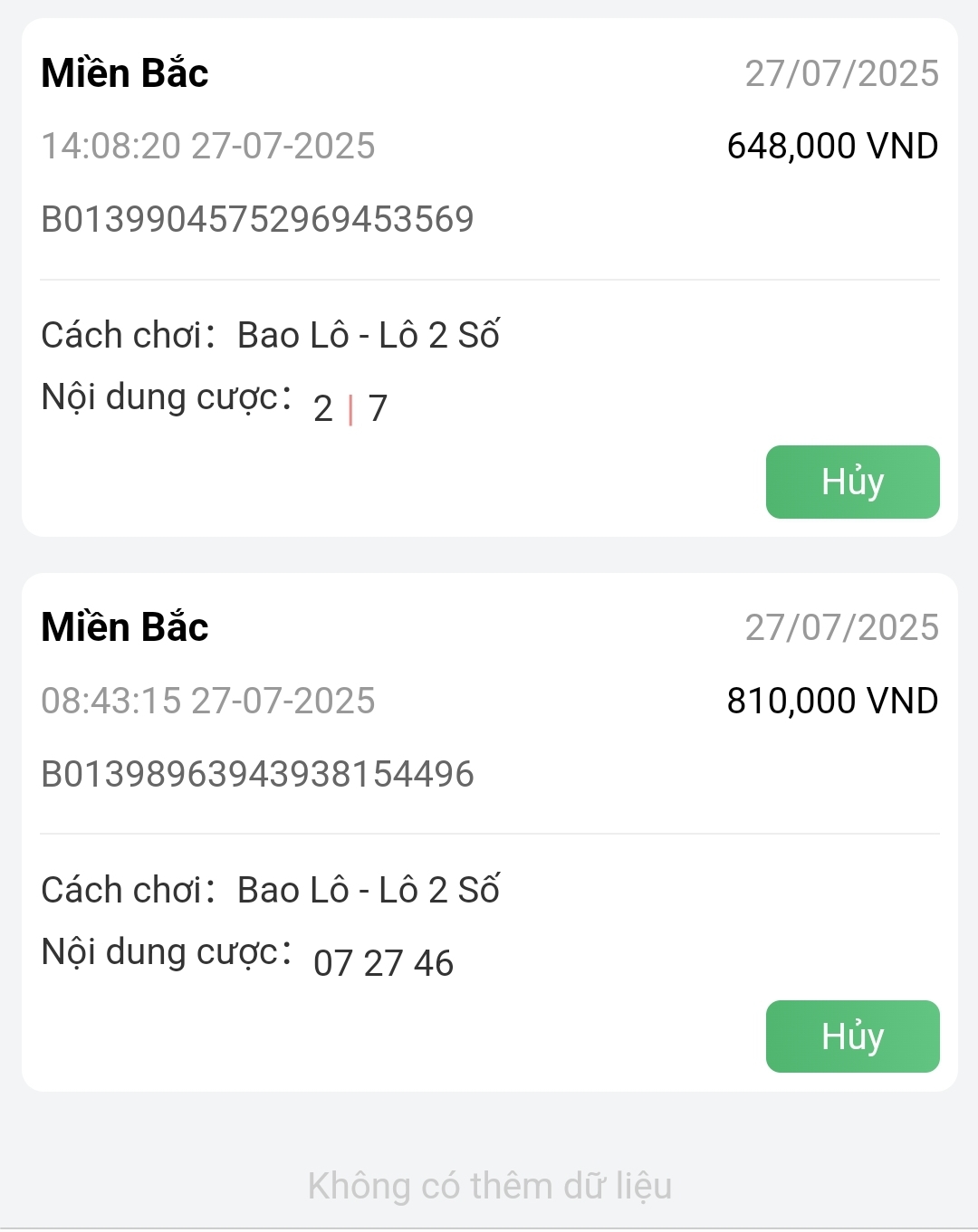Tap the first card's date 27/07/2025
Image resolution: width=978 pixels, height=1232 pixels.
(841, 73)
